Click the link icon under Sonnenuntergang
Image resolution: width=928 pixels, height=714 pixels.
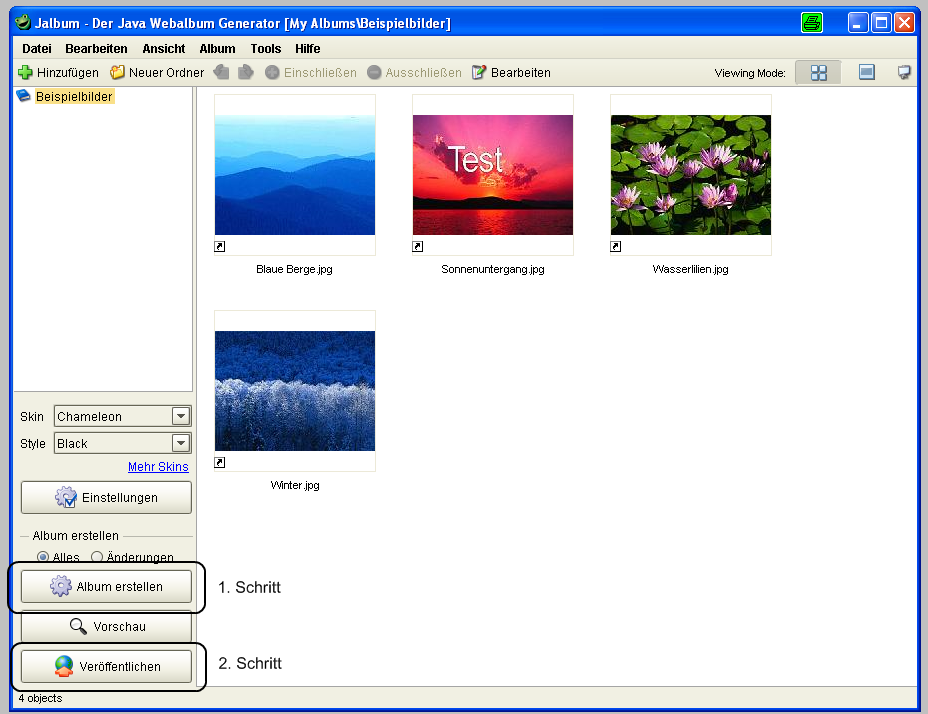click(417, 246)
